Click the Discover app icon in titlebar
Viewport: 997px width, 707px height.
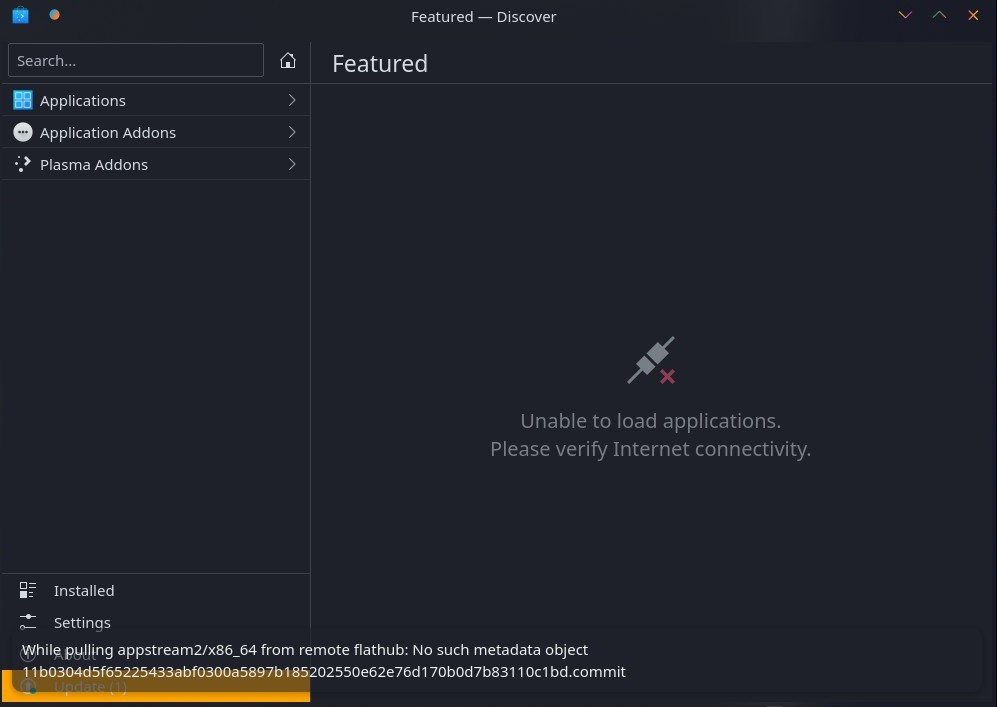click(x=20, y=15)
